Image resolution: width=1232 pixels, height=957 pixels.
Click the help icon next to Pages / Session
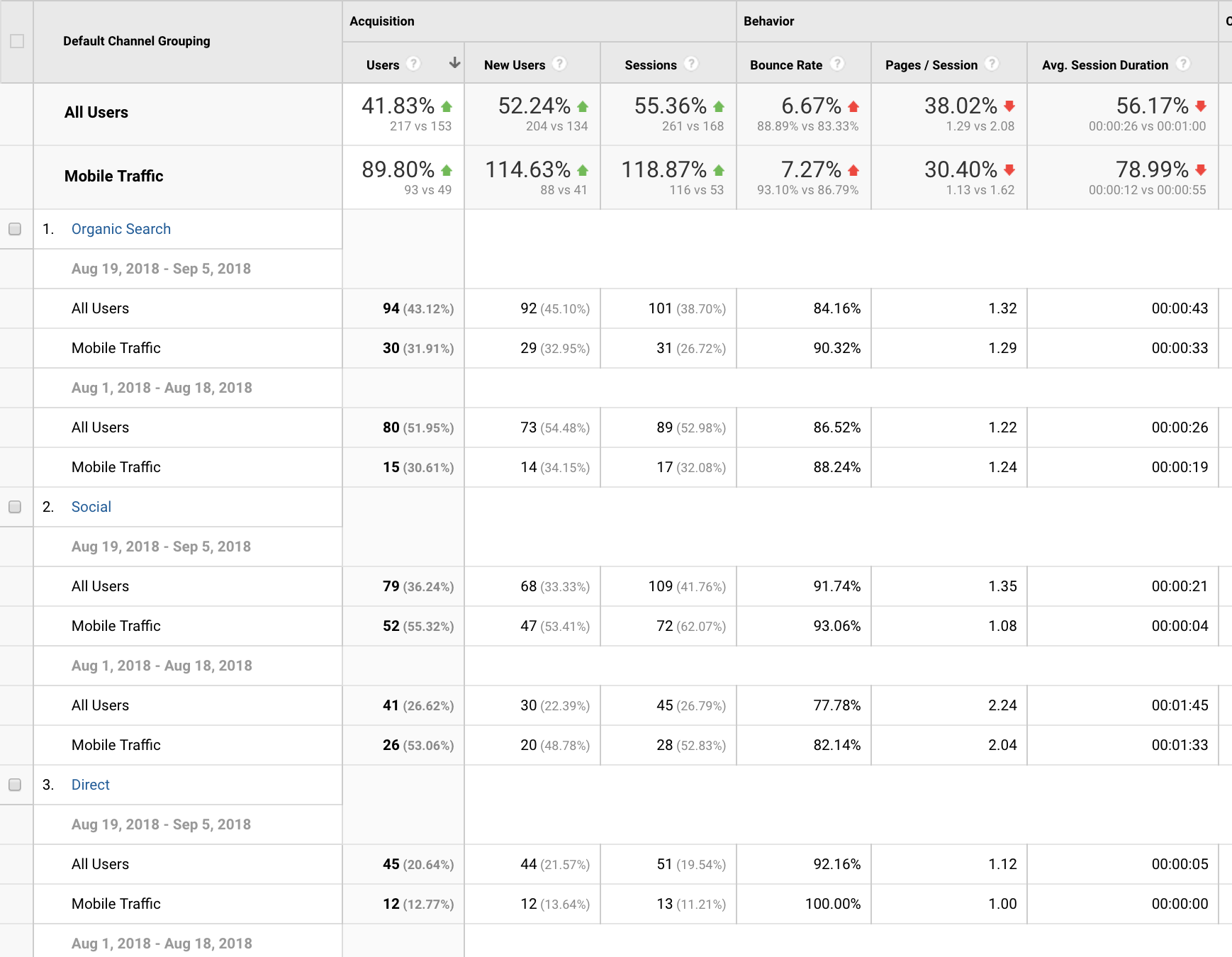pos(992,64)
